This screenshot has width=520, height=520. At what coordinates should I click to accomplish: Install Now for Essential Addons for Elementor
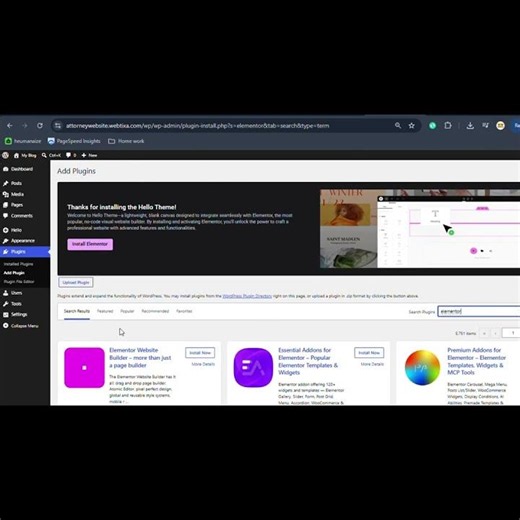tap(369, 353)
